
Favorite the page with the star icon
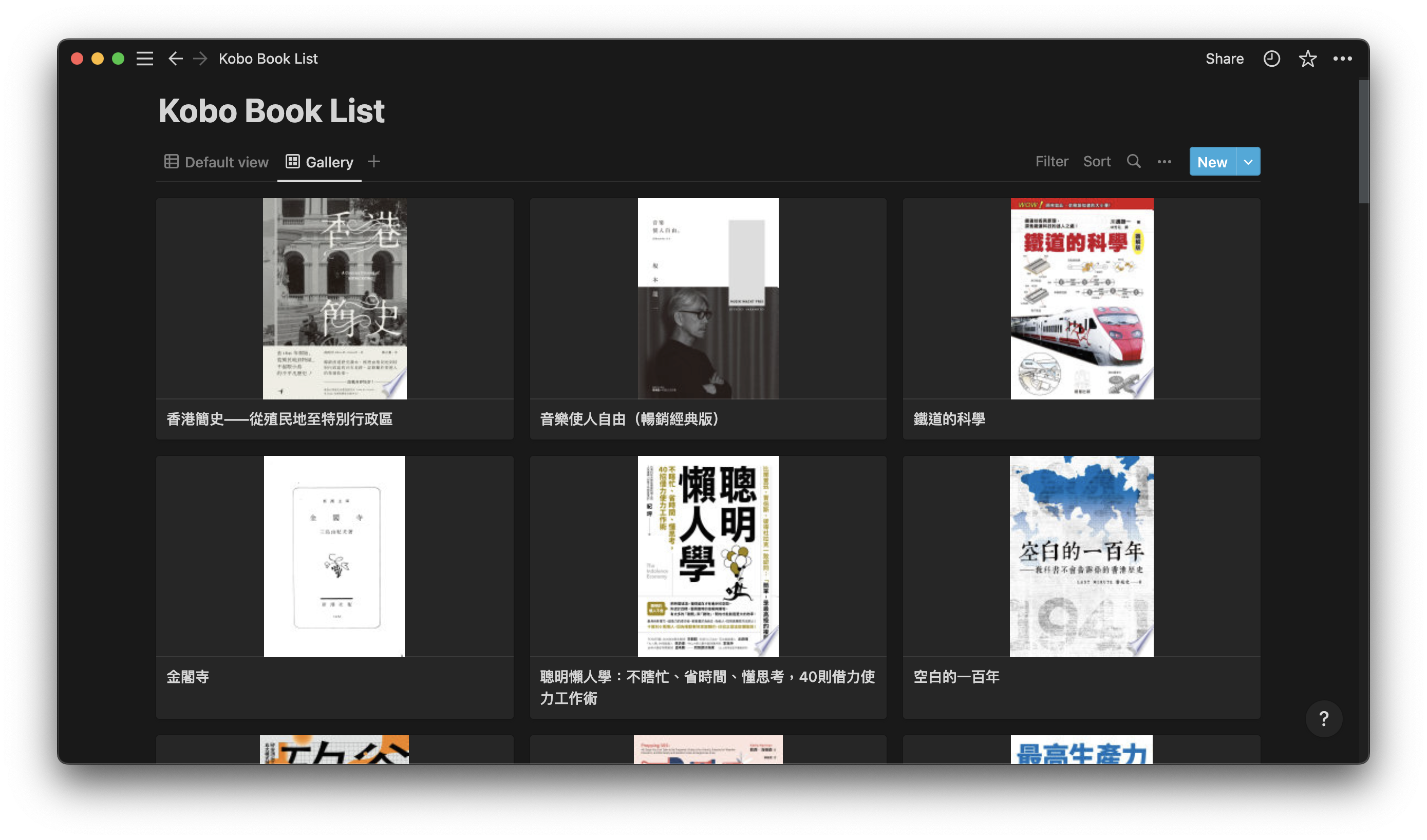[1308, 59]
